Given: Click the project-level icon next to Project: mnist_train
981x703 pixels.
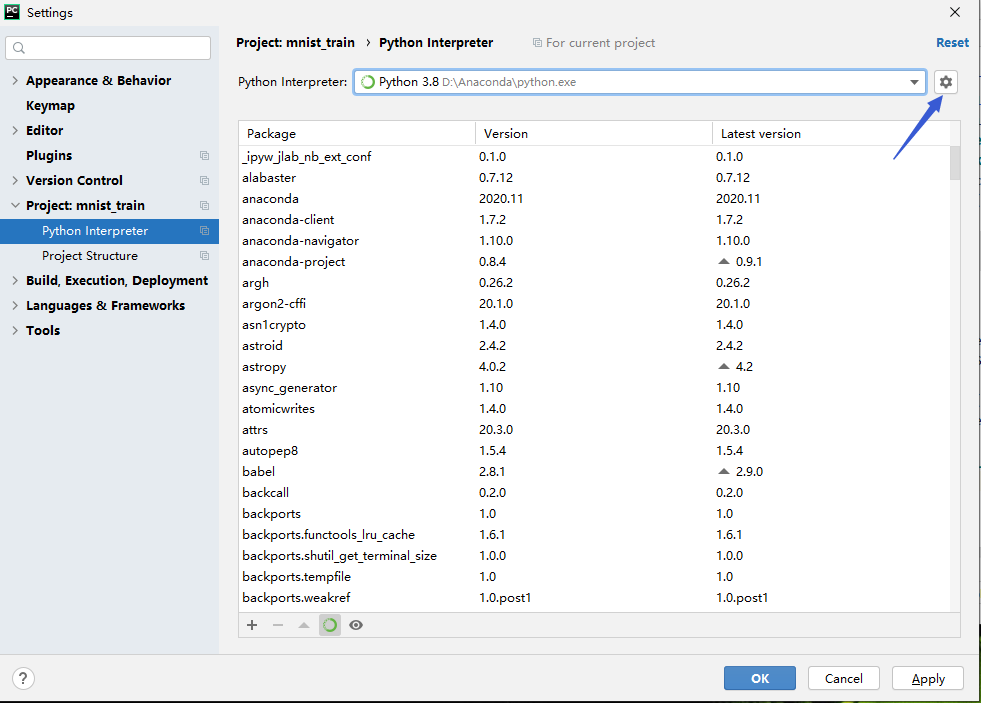Looking at the screenshot, I should click(204, 205).
